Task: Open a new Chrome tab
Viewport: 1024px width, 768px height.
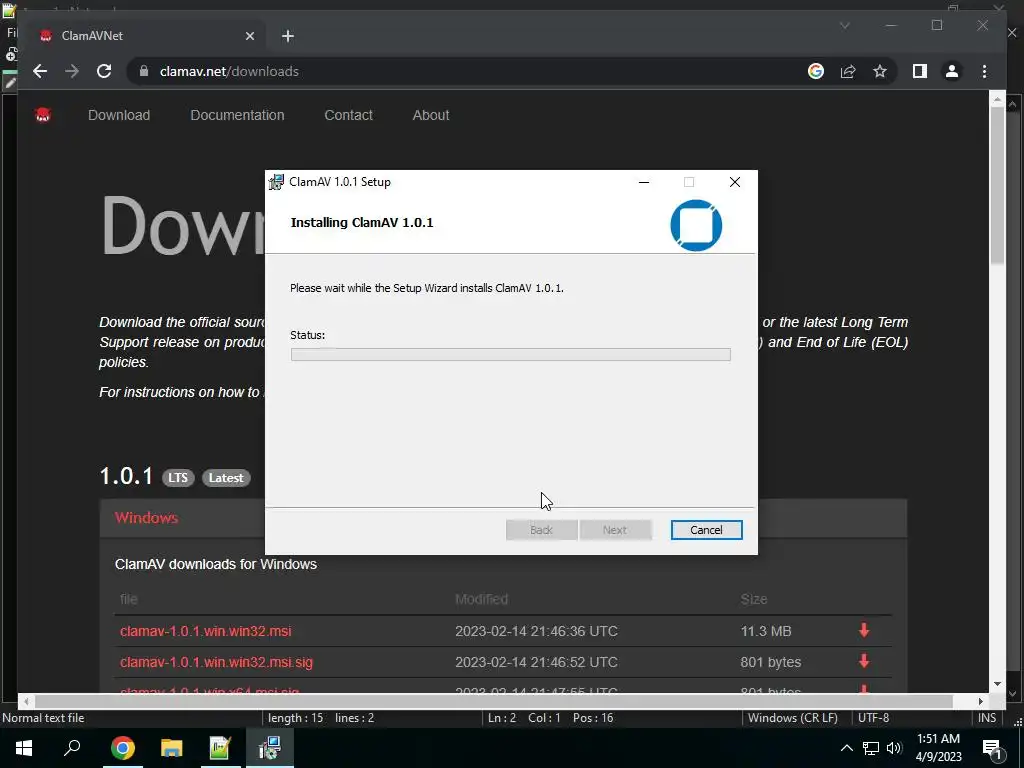Action: pos(288,36)
